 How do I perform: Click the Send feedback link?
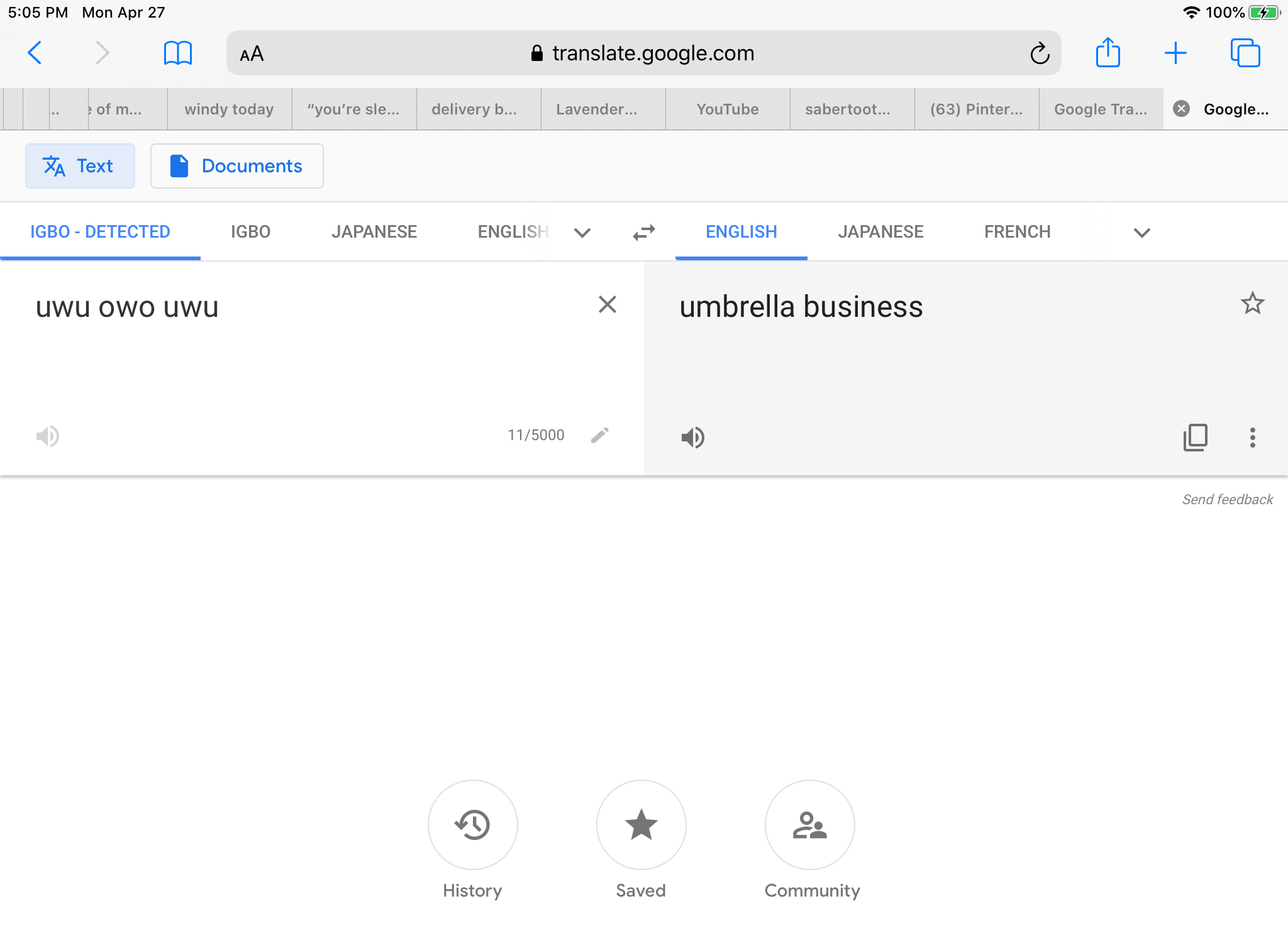tap(1227, 499)
